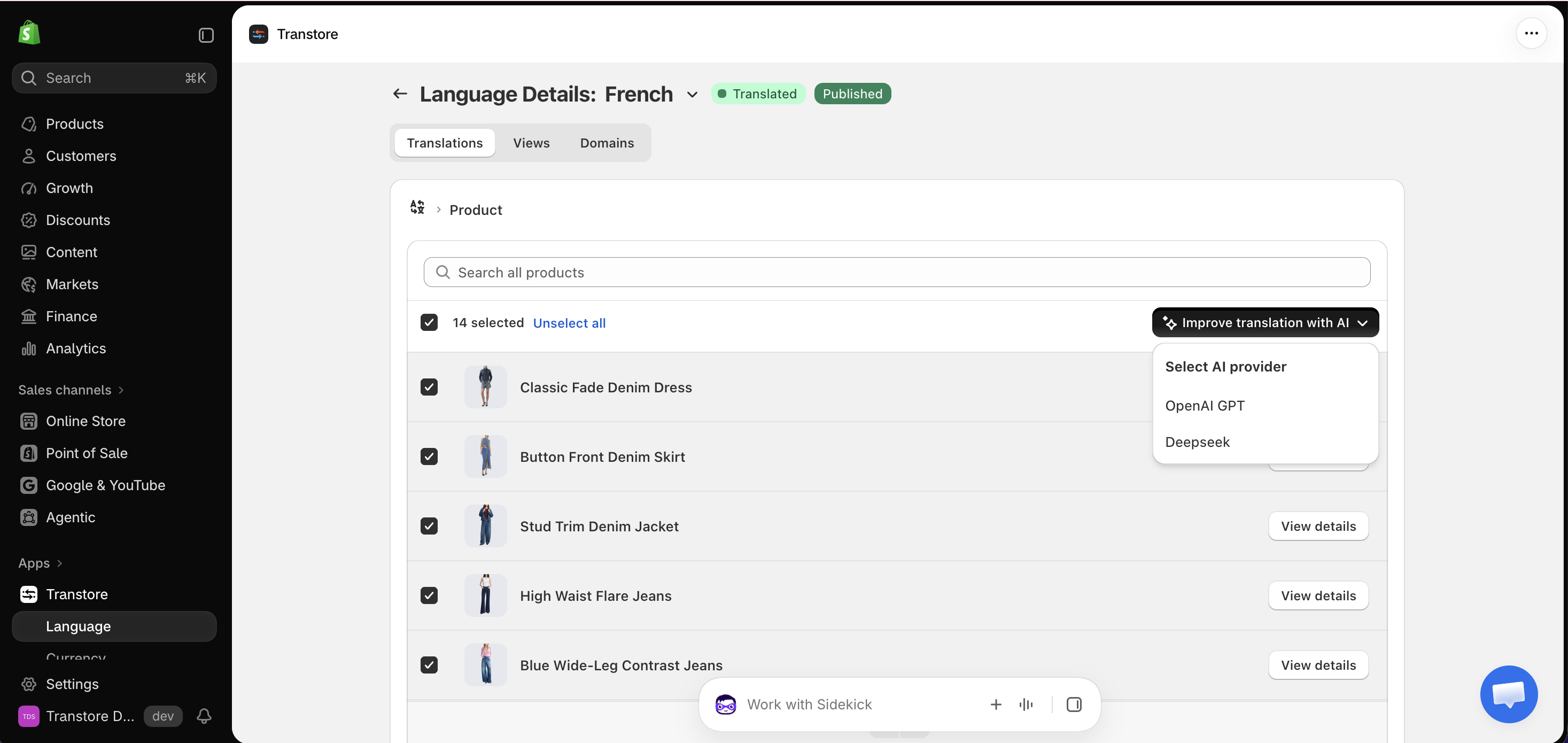
Task: Open the French language dropdown chevron
Action: click(x=692, y=95)
